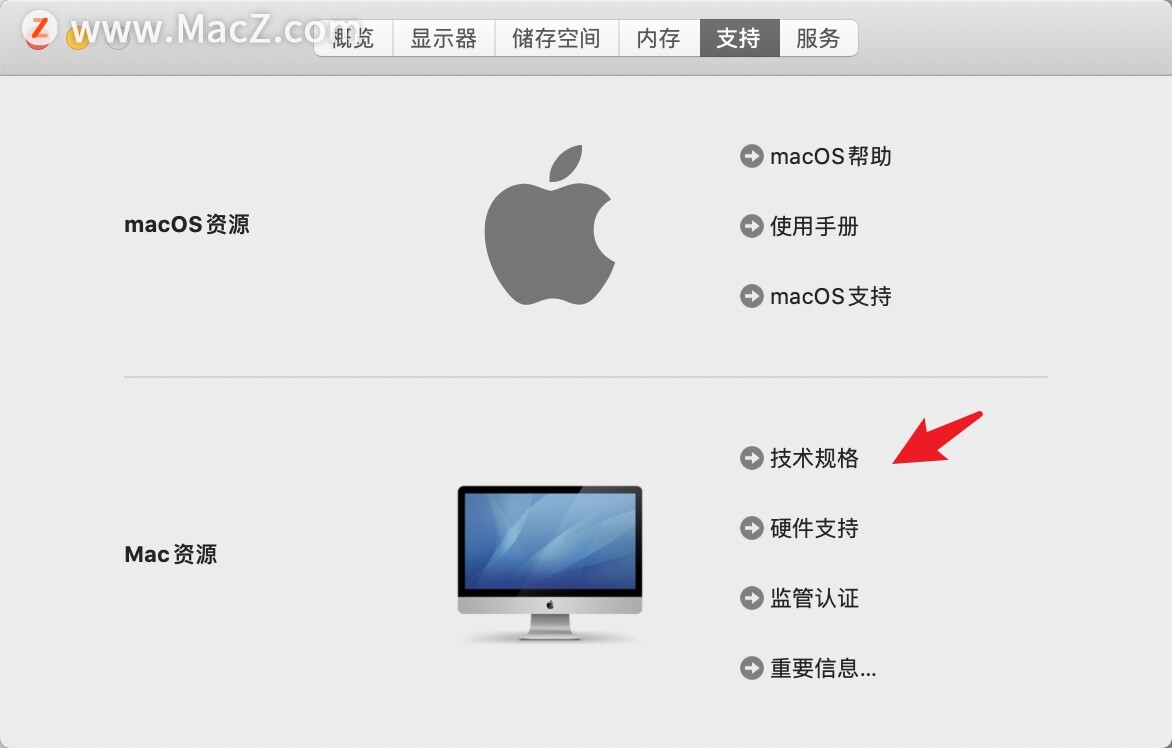The width and height of the screenshot is (1172, 748).
Task: Click the arrow icon beside 使用手册
Action: tap(751, 226)
